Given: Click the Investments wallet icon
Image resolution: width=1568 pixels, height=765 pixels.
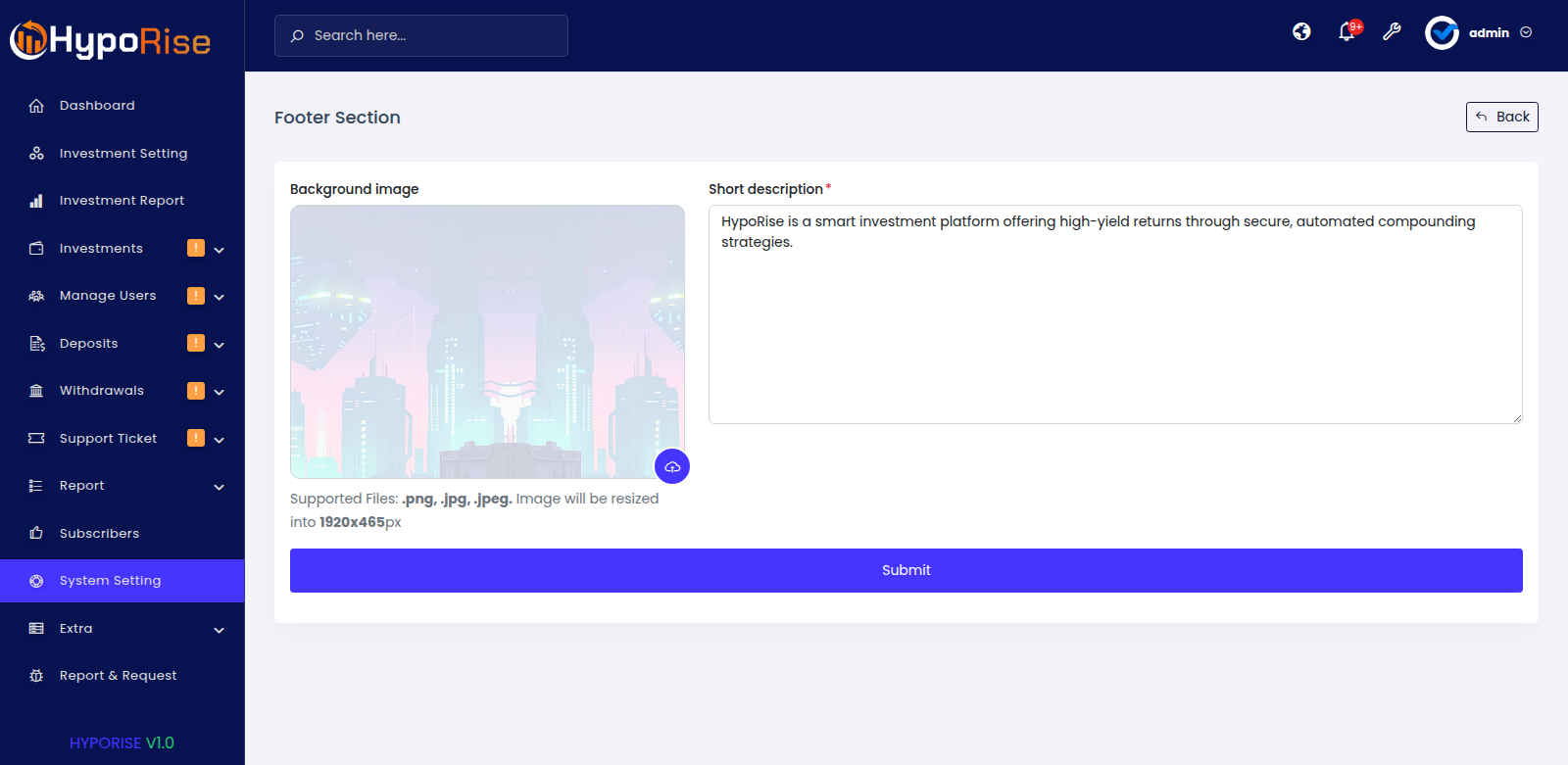Looking at the screenshot, I should click(36, 249).
